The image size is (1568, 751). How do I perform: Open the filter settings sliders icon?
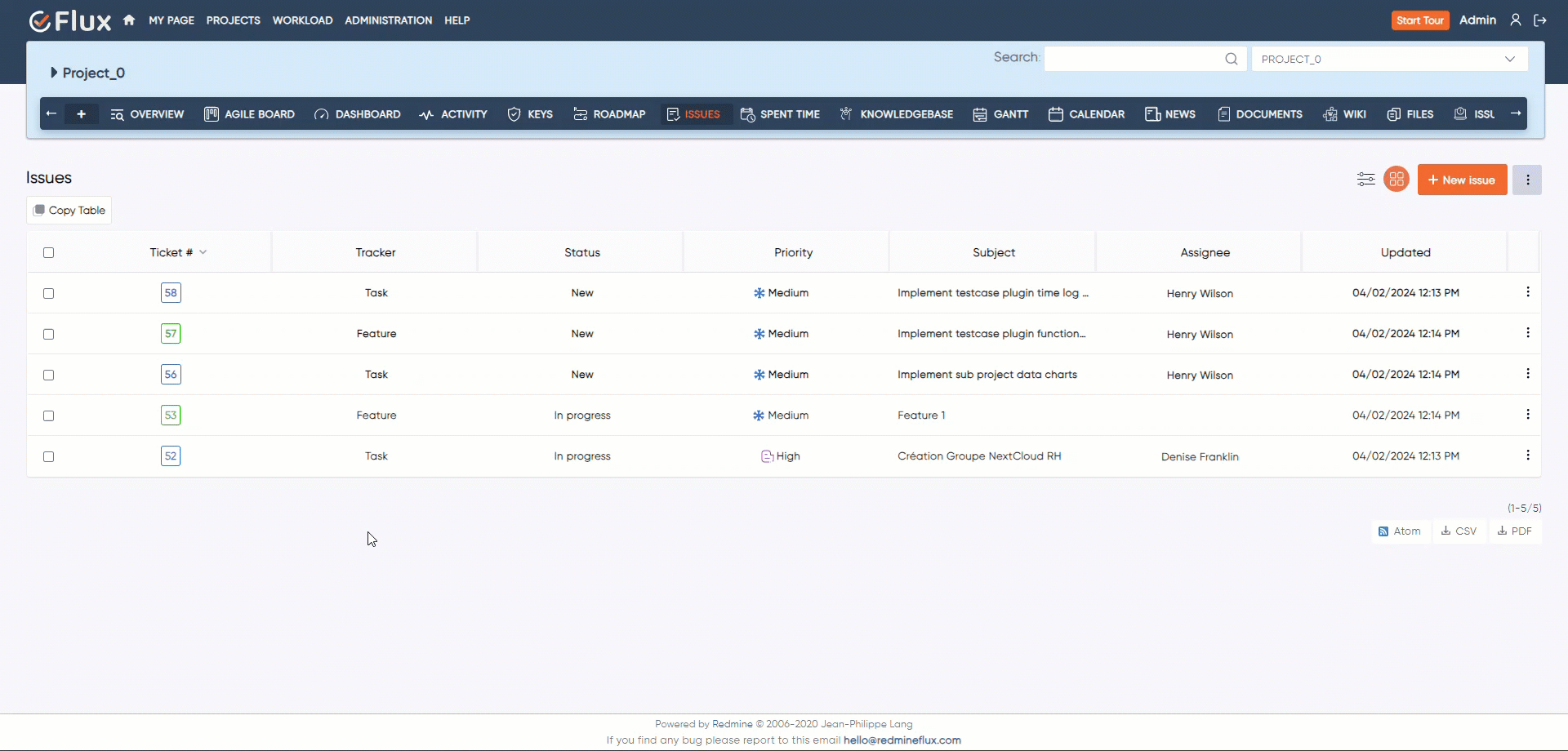pyautogui.click(x=1365, y=180)
